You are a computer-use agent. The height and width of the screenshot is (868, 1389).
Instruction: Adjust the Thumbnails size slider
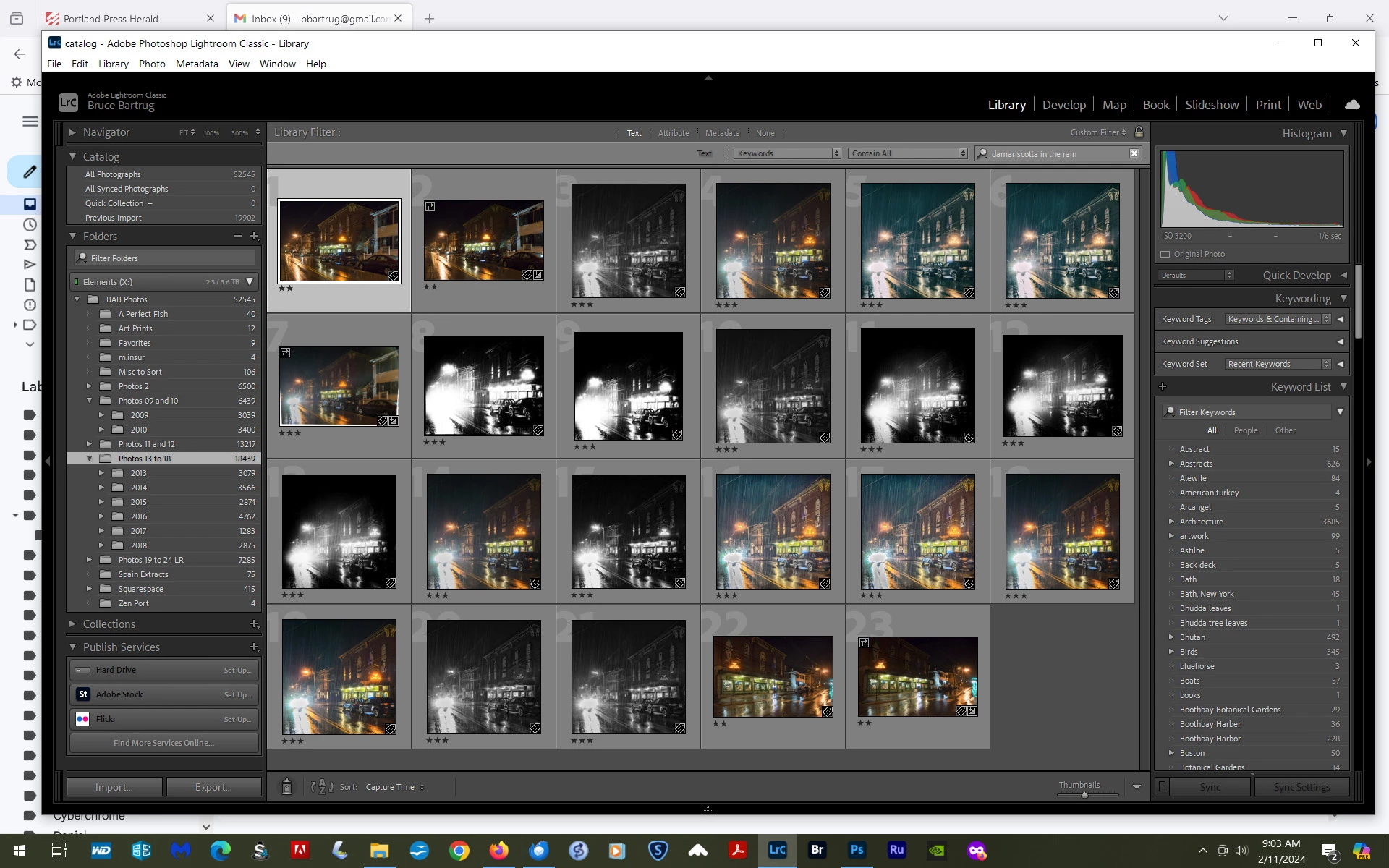(x=1084, y=794)
